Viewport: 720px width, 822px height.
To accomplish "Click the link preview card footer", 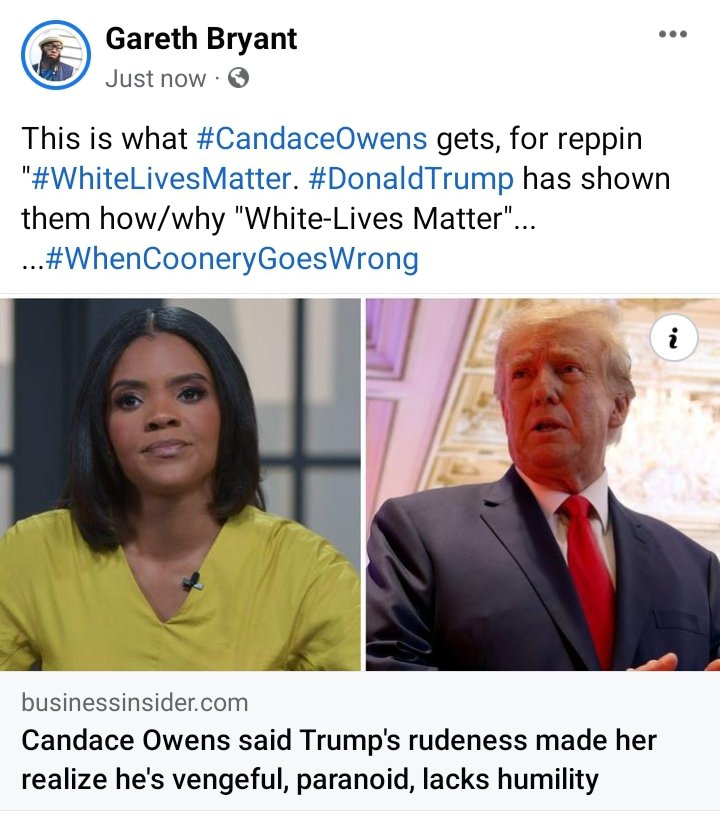I will pos(360,742).
